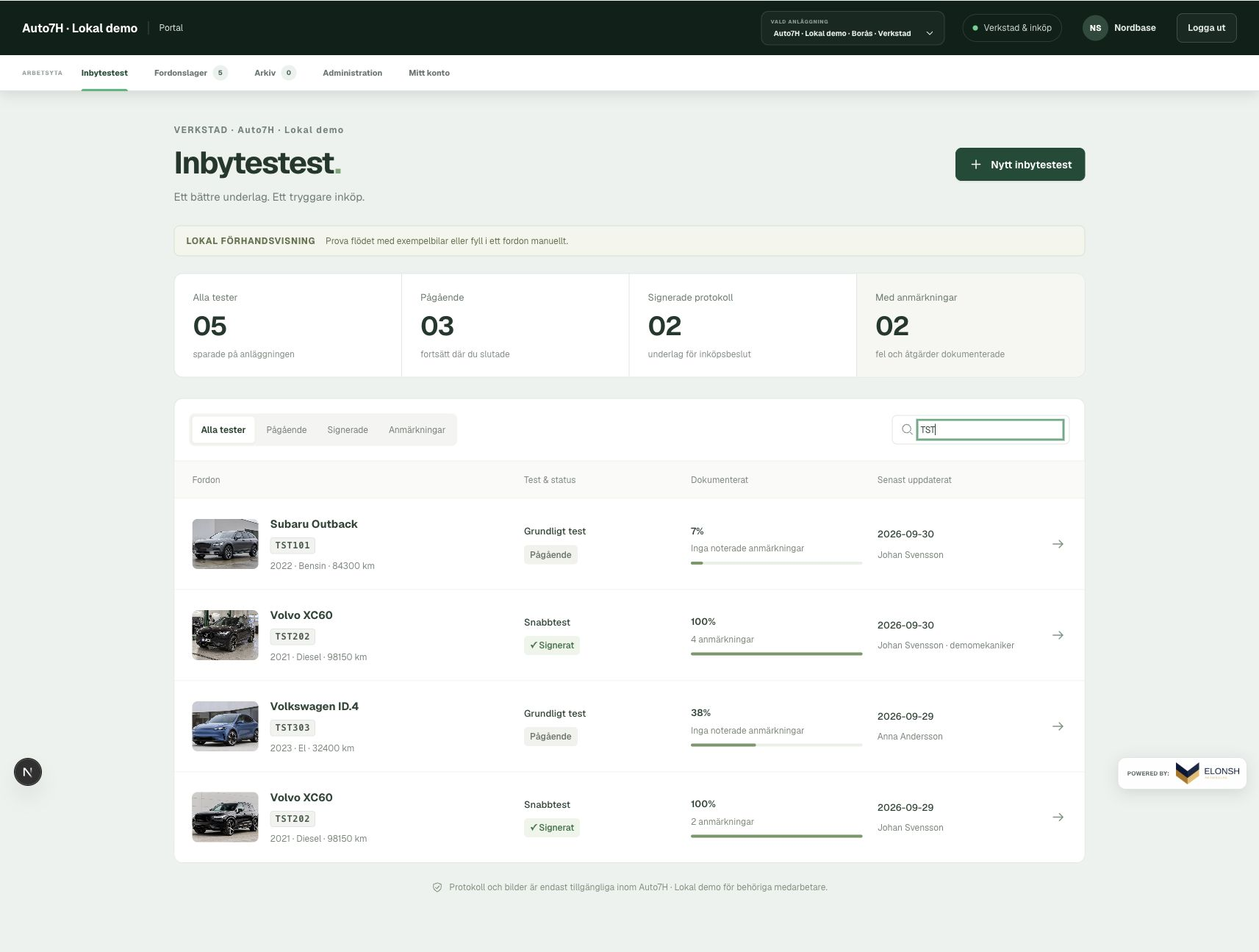Click the TST101 registration badge
The width and height of the screenshot is (1259, 952).
pos(293,545)
